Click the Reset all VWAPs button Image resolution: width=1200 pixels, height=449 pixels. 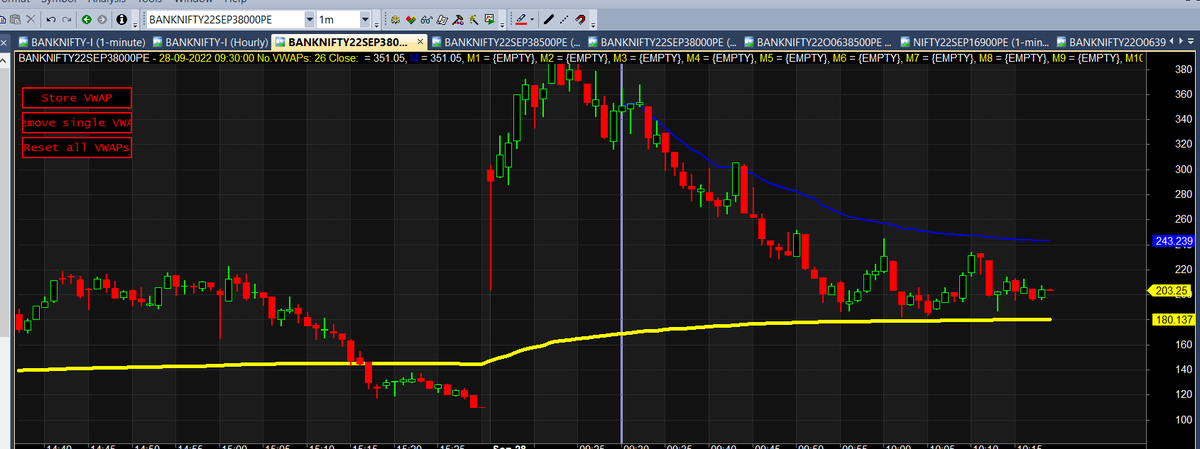[x=77, y=147]
